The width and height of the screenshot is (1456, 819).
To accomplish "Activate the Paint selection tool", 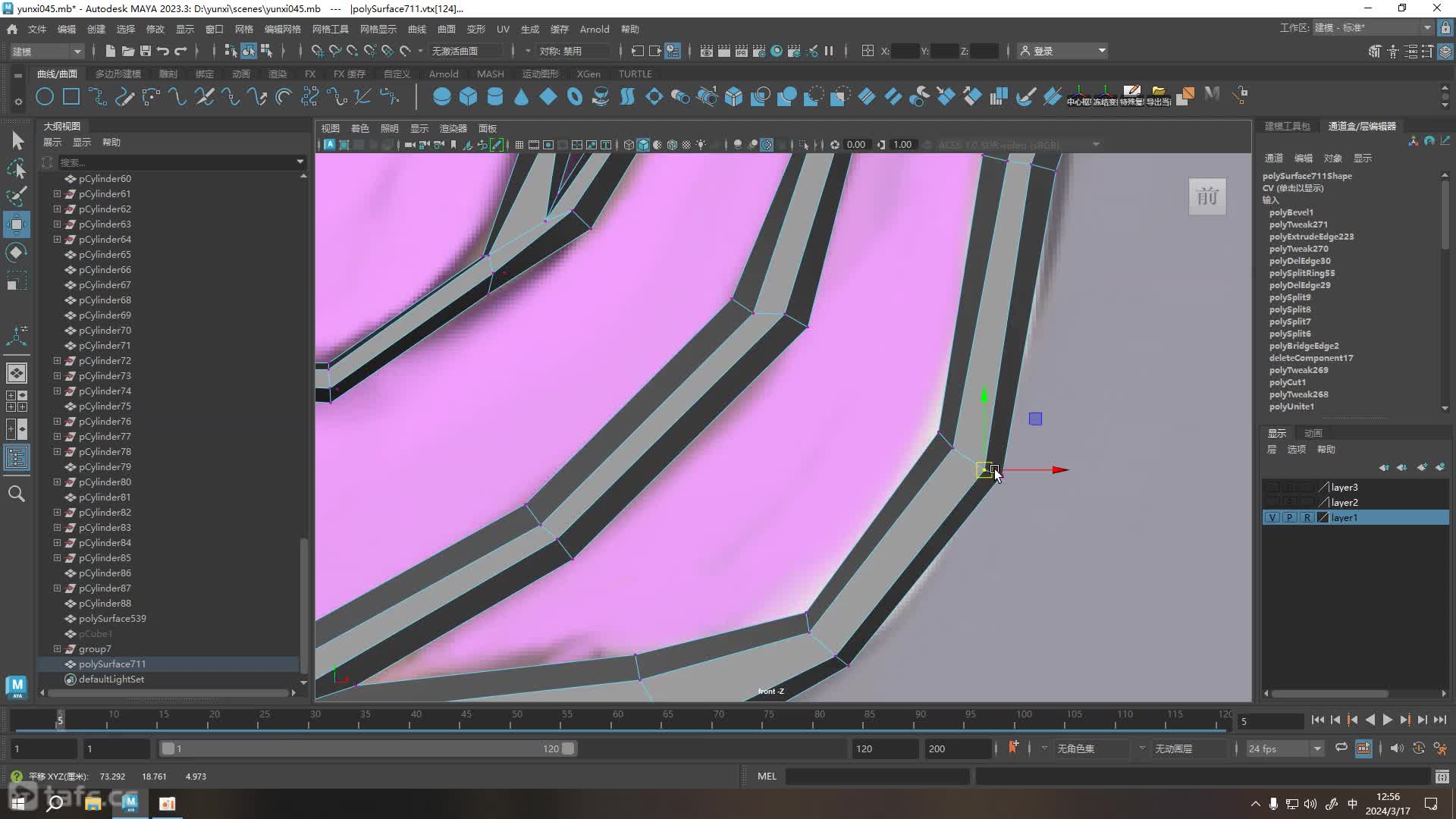I will (x=17, y=196).
